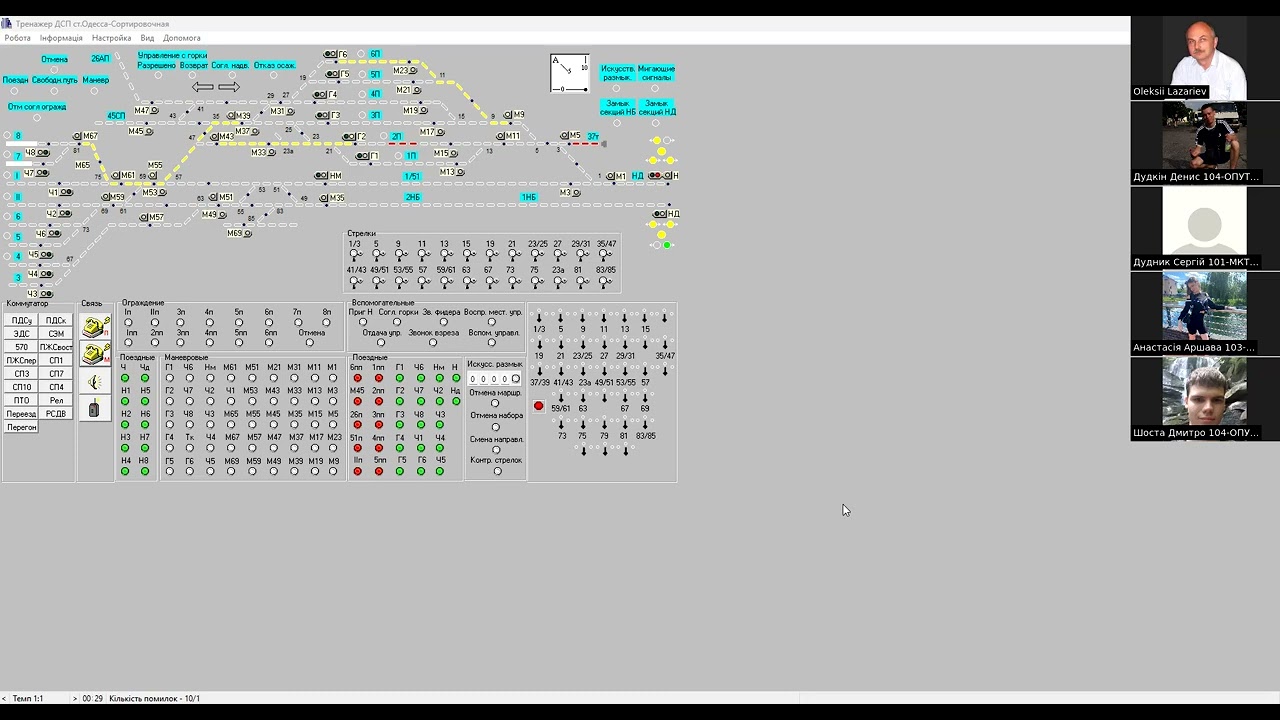This screenshot has height=720, width=1280.
Task: Click signal M61 on the track diagram
Action: (x=123, y=175)
